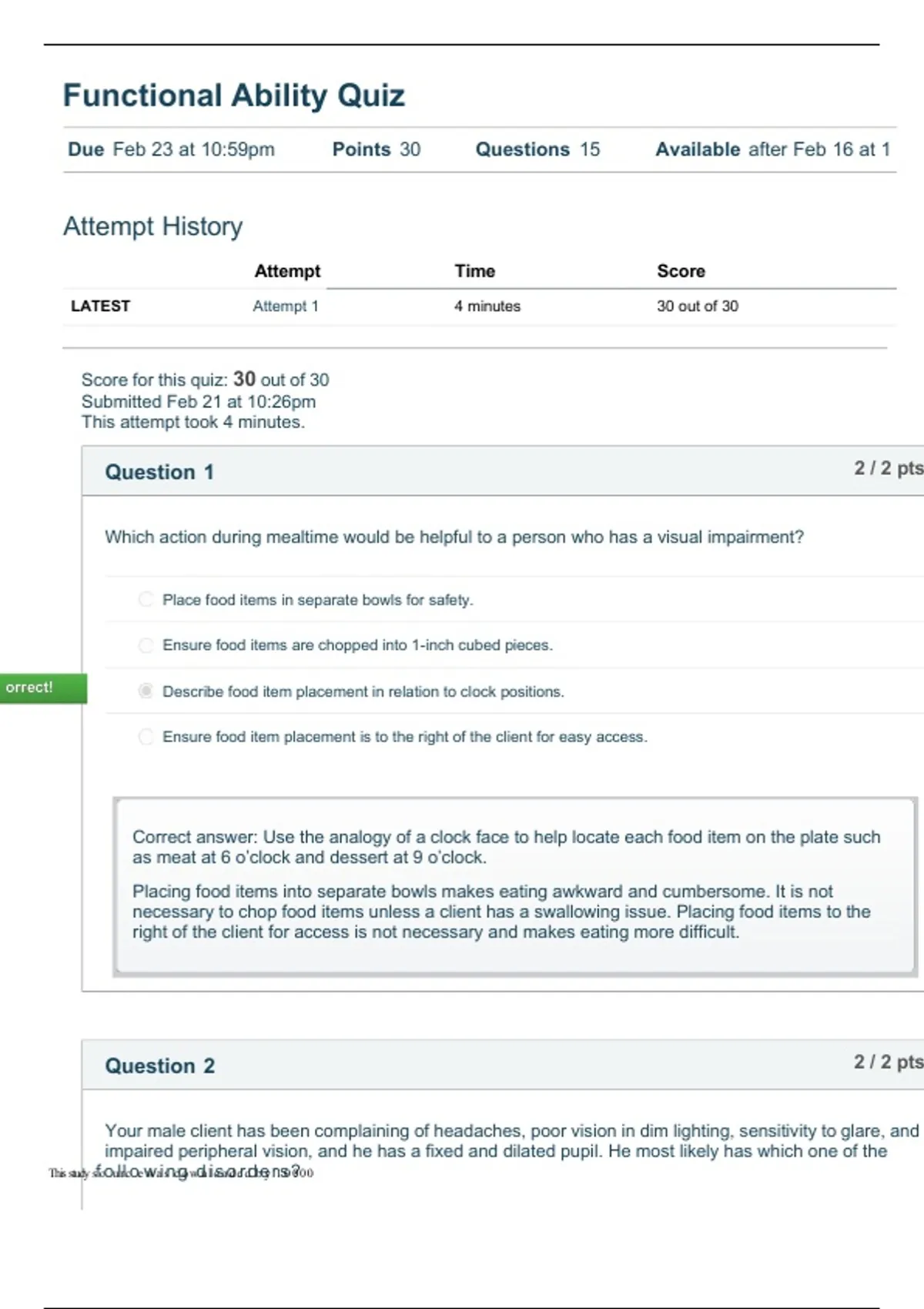
Task: Select radio 'Ensure food items are chopped' option
Action: point(146,645)
